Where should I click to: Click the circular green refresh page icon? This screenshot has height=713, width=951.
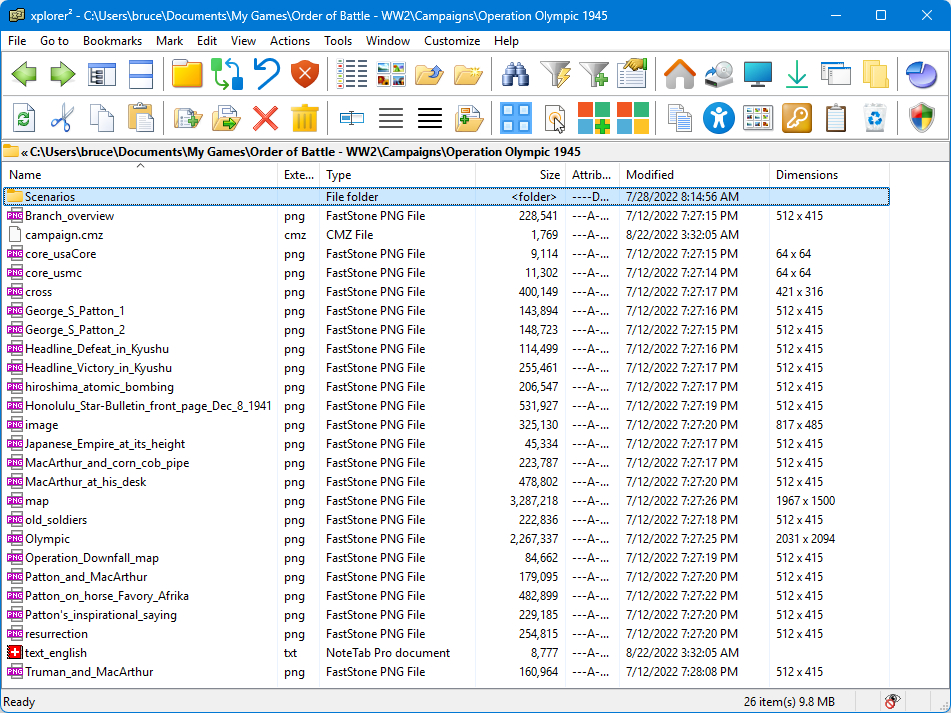(x=24, y=118)
